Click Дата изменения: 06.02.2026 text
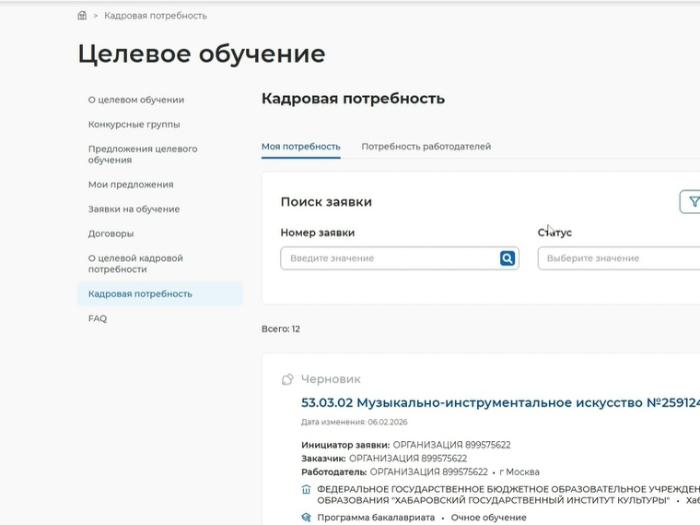The height and width of the screenshot is (525, 700). 354,422
